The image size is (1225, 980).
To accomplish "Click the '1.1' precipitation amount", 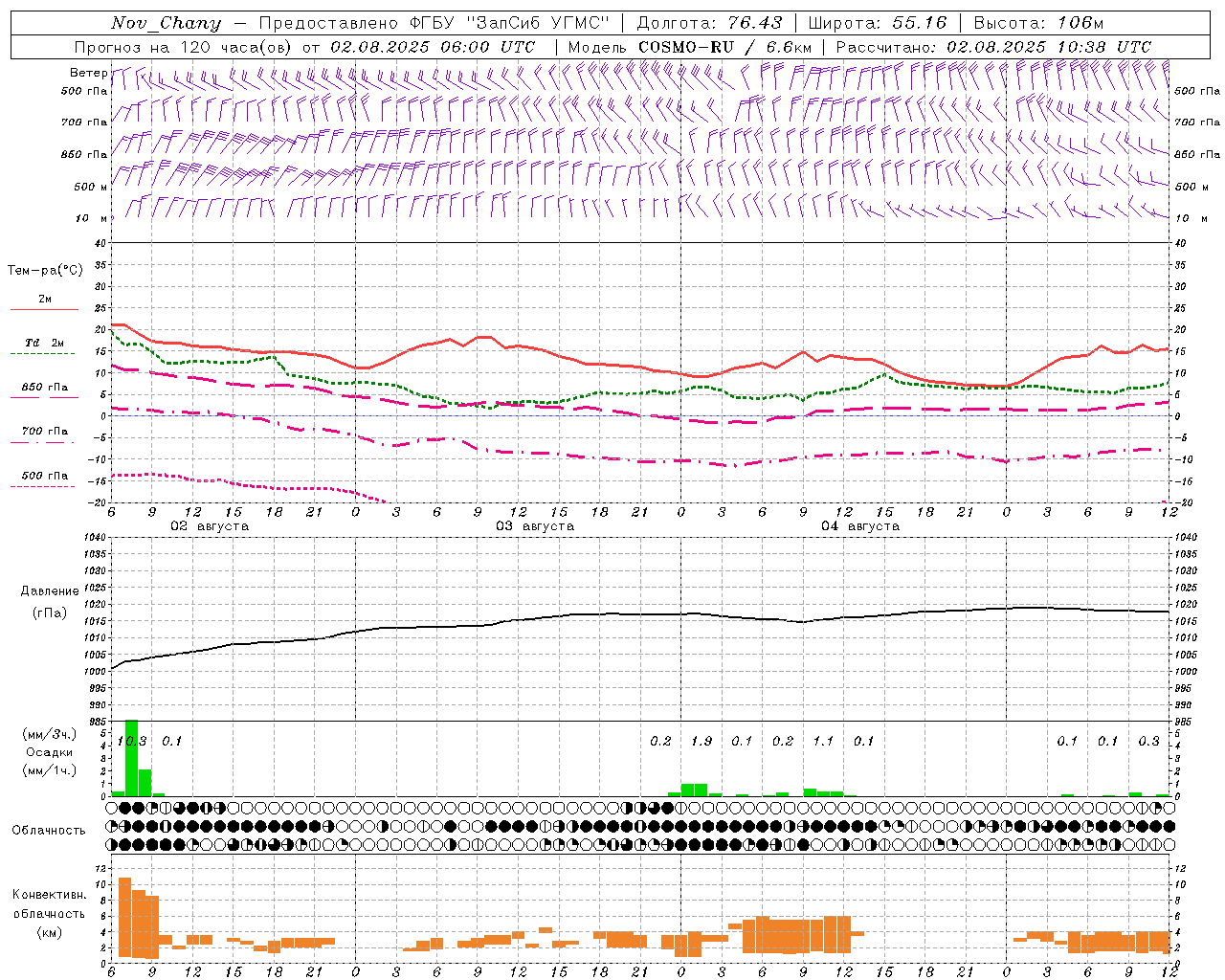I will [x=823, y=742].
